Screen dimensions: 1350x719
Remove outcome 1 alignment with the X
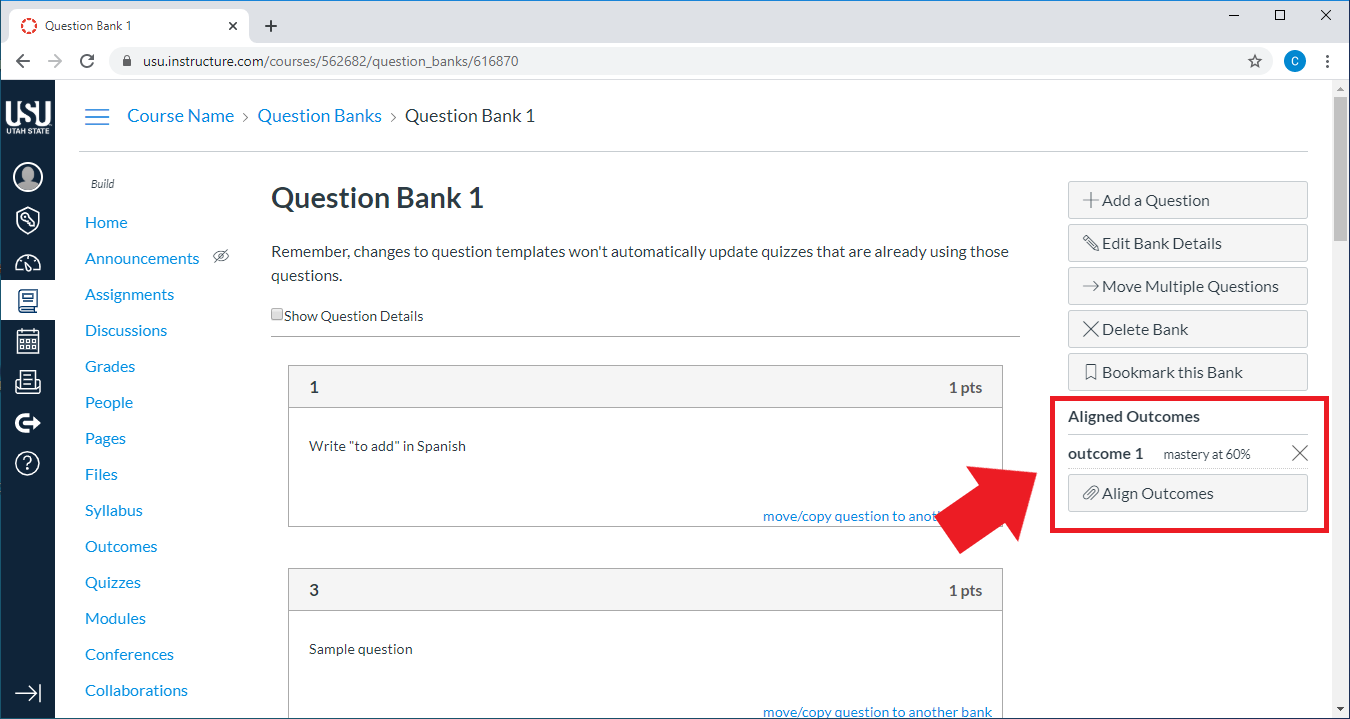point(1299,454)
